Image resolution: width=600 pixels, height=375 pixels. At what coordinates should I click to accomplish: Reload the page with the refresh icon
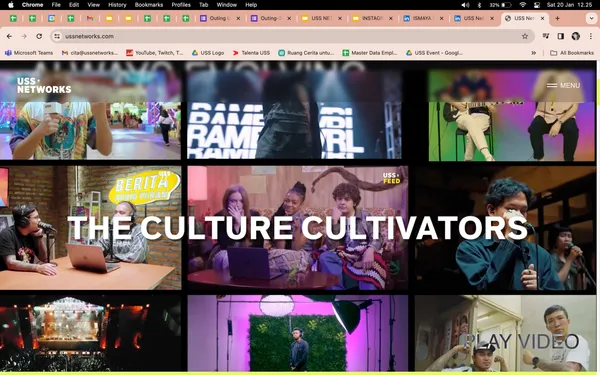[39, 36]
